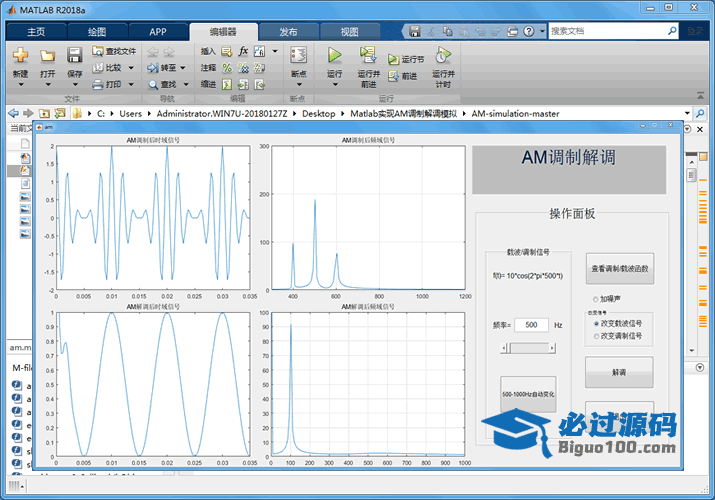Toggle the 加噪声 add-noise radio option

(596, 298)
